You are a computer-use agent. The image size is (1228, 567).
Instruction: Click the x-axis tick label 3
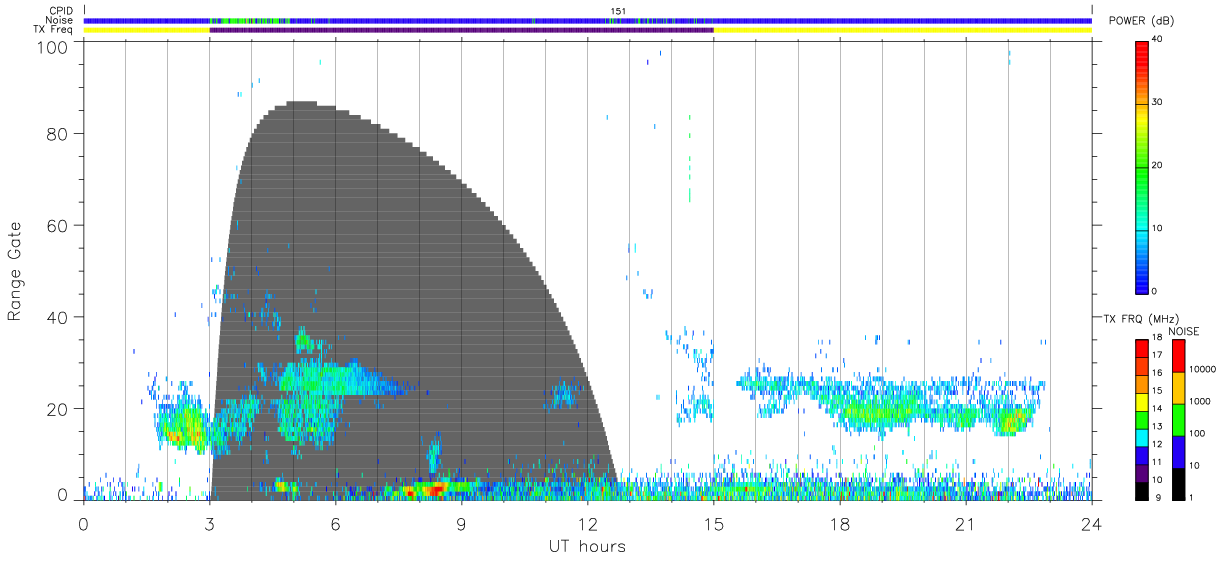coord(209,524)
